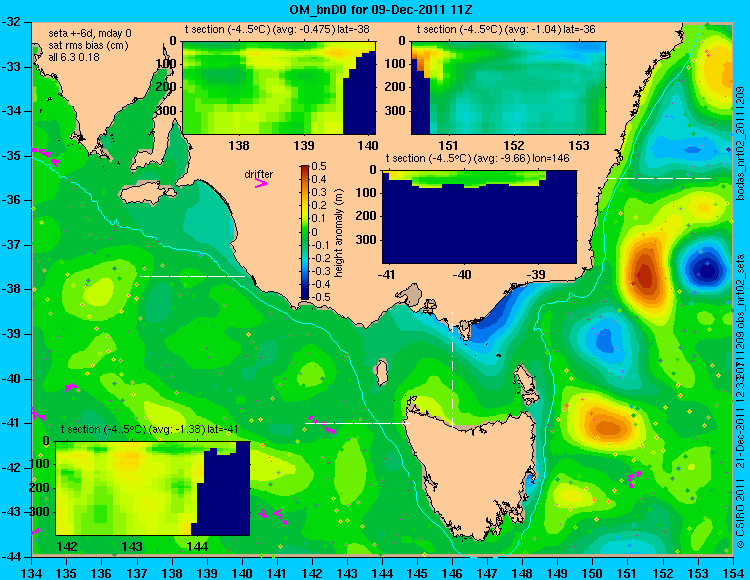Click the dark blue cold eddy core

(x=706, y=271)
